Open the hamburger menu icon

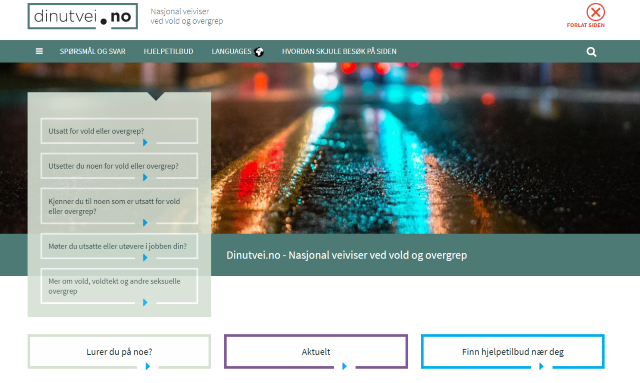(x=39, y=51)
